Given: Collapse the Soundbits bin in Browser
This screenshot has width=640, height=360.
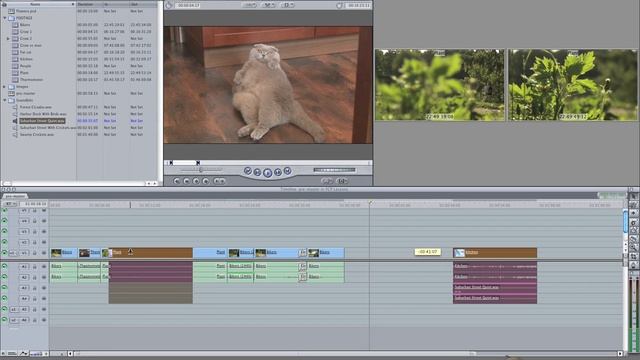Looking at the screenshot, I should point(5,100).
